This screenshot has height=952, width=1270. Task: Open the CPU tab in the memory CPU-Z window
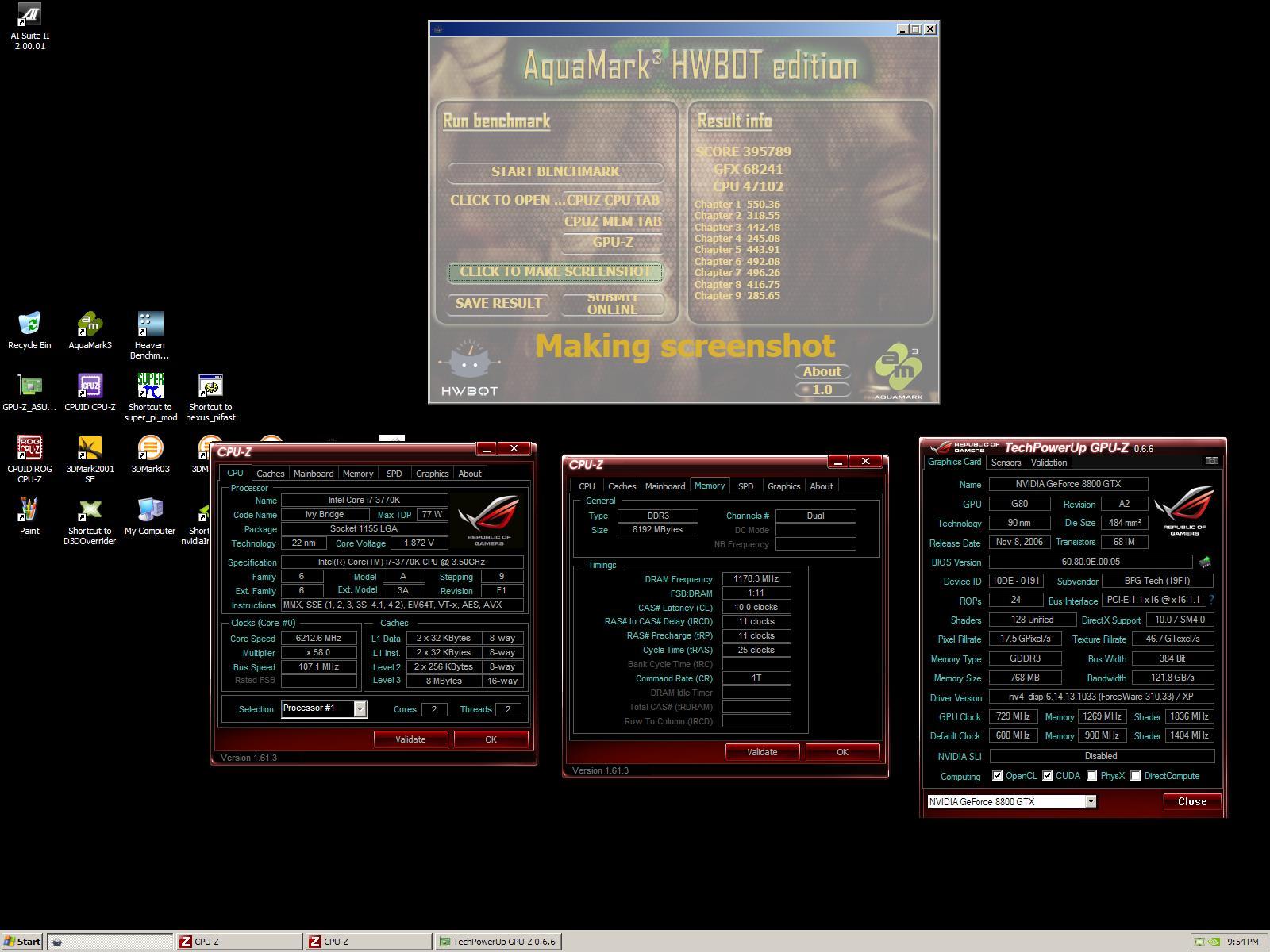(x=587, y=486)
